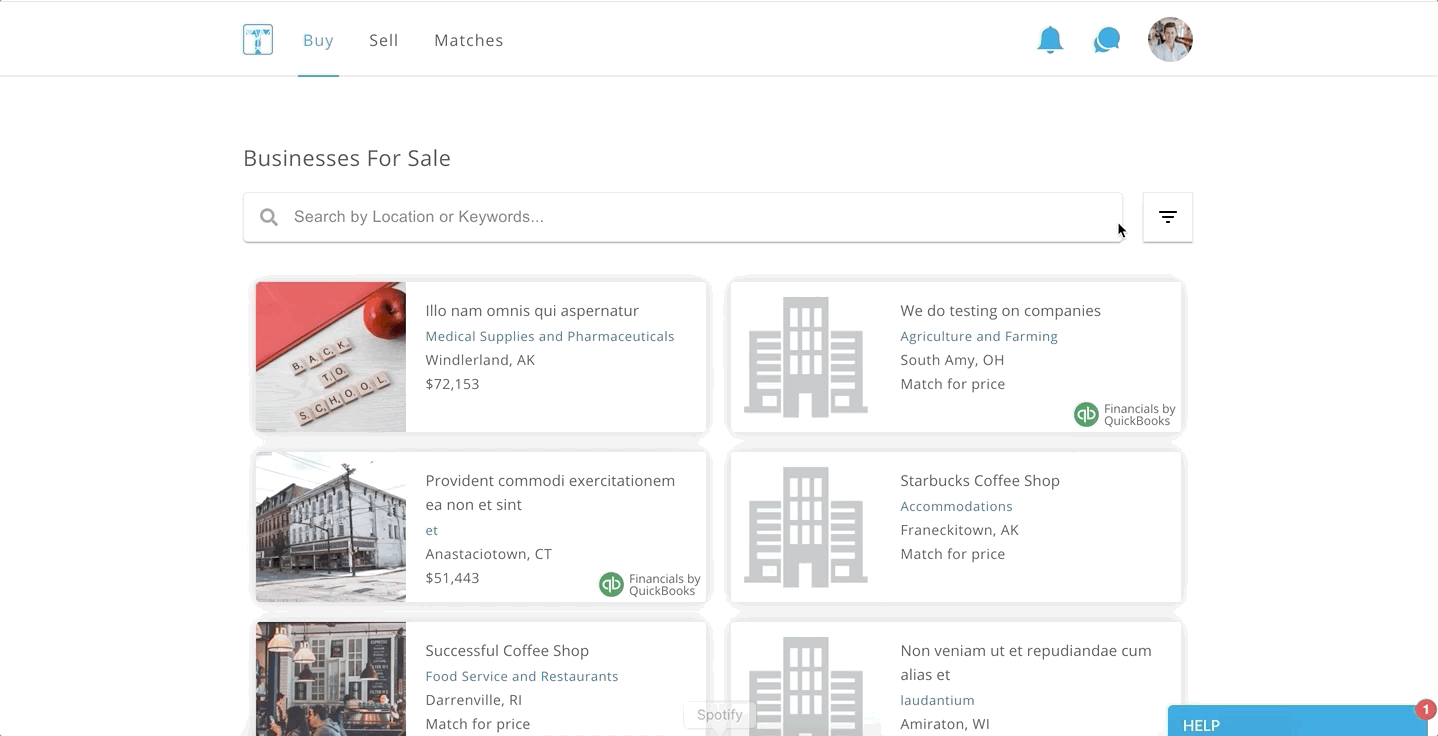This screenshot has height=736, width=1438.
Task: Click the app logo in the header
Action: click(x=258, y=40)
